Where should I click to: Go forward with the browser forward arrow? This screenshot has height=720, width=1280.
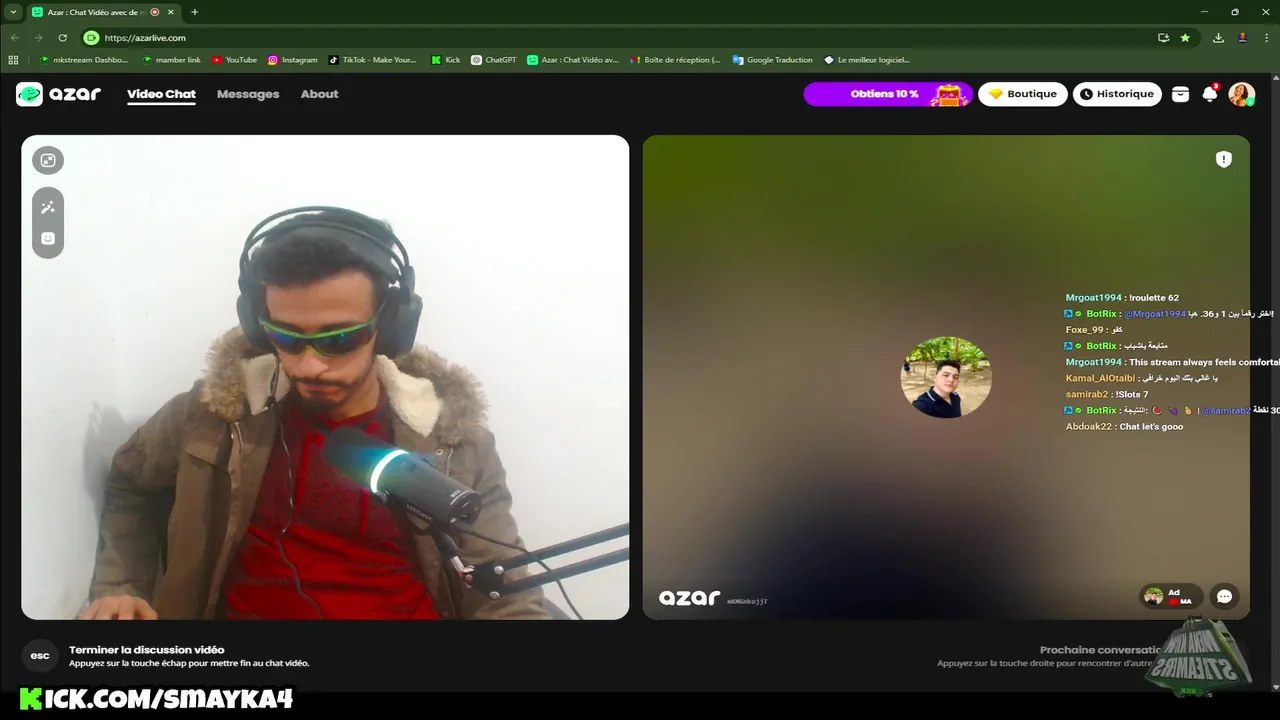tap(38, 38)
